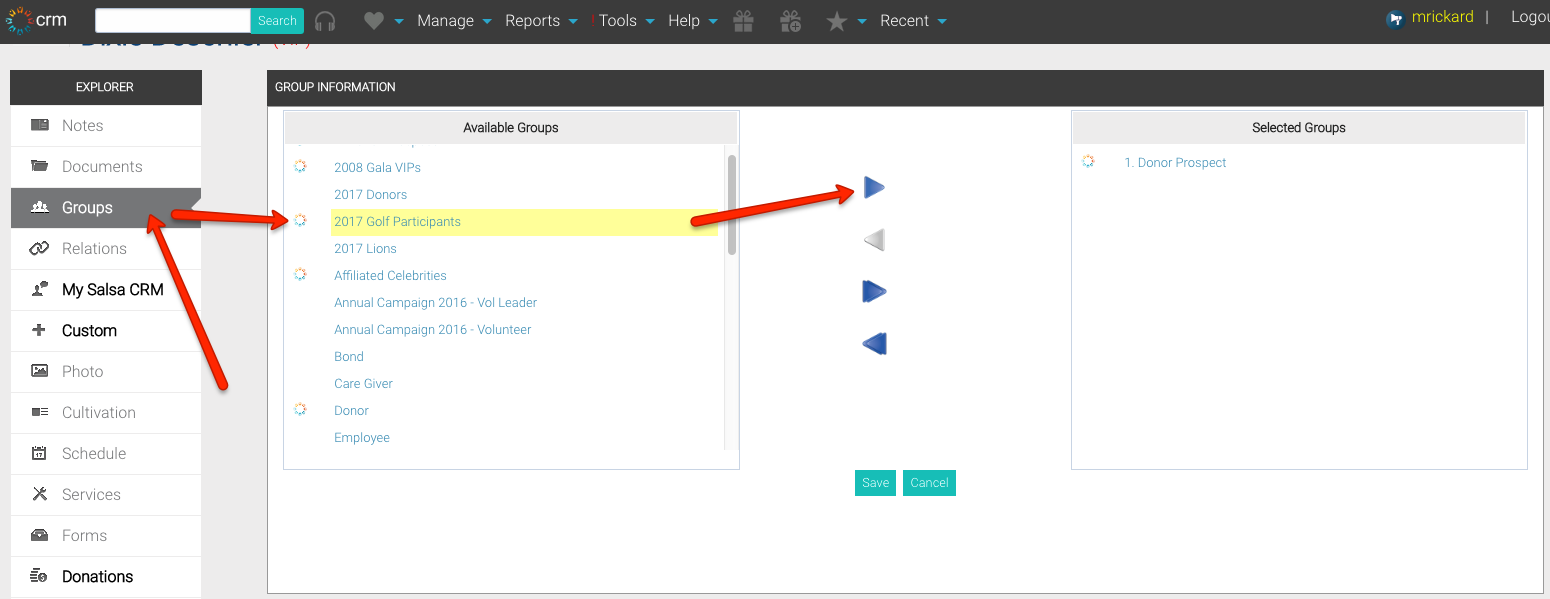Screen dimensions: 1550x599
Task: Click the grey single left arrow
Action: 874,240
